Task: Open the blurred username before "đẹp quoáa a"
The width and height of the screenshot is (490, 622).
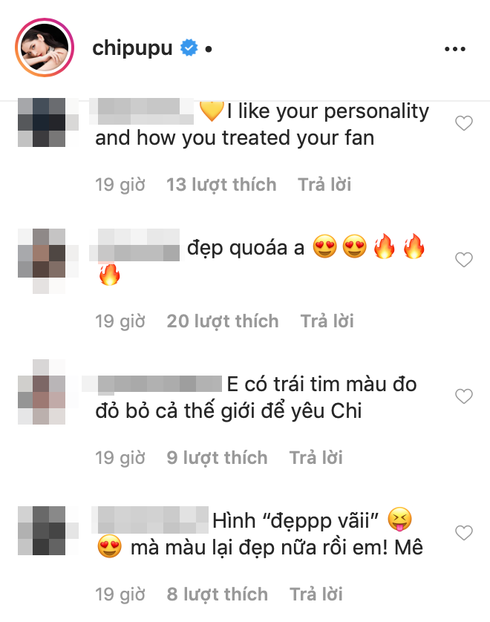Action: (135, 245)
